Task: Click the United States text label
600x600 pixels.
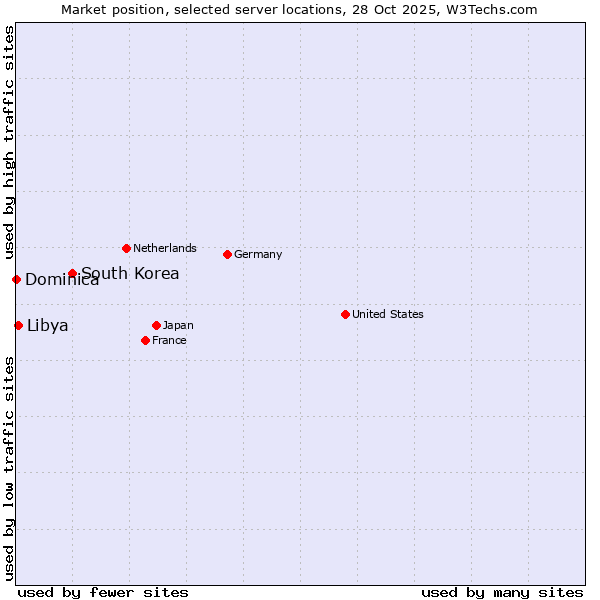Action: click(x=388, y=314)
